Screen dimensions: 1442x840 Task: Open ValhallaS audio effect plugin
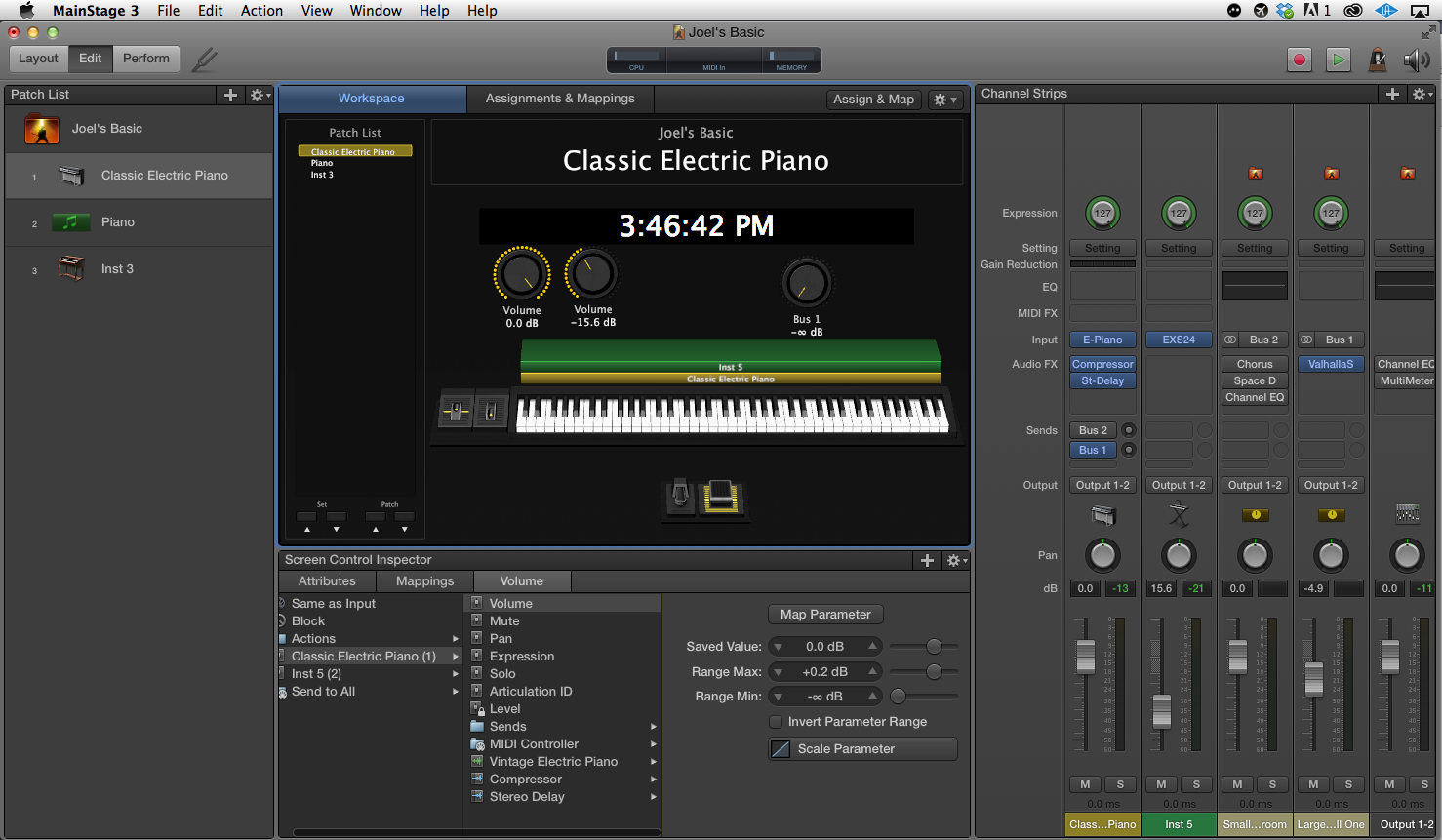(1331, 364)
